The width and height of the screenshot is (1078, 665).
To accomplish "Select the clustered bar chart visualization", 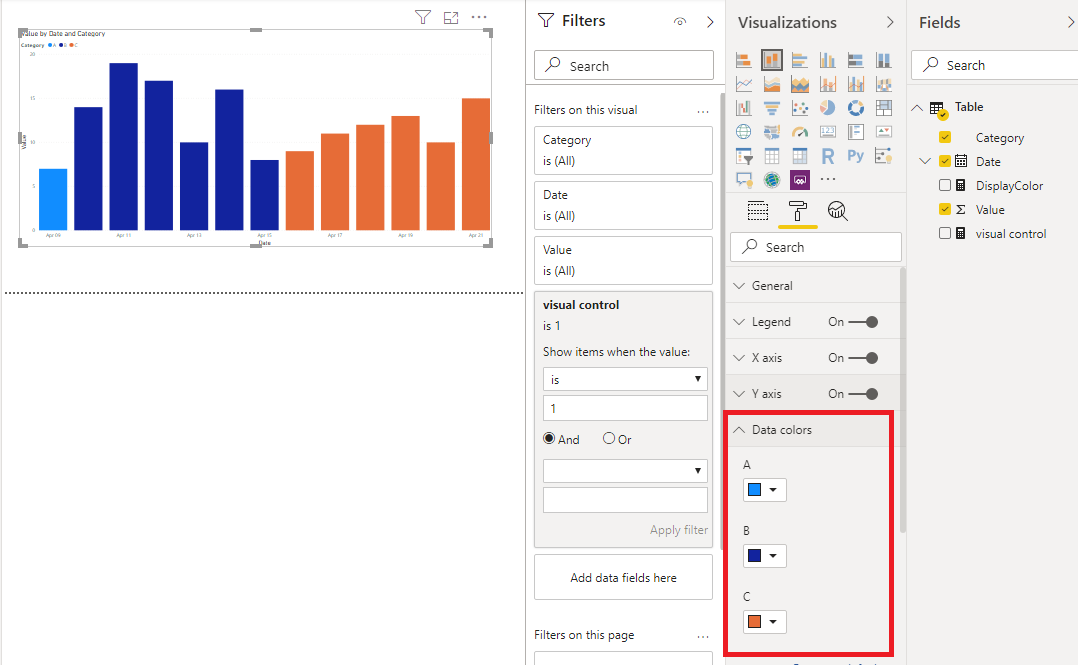I will 800,61.
